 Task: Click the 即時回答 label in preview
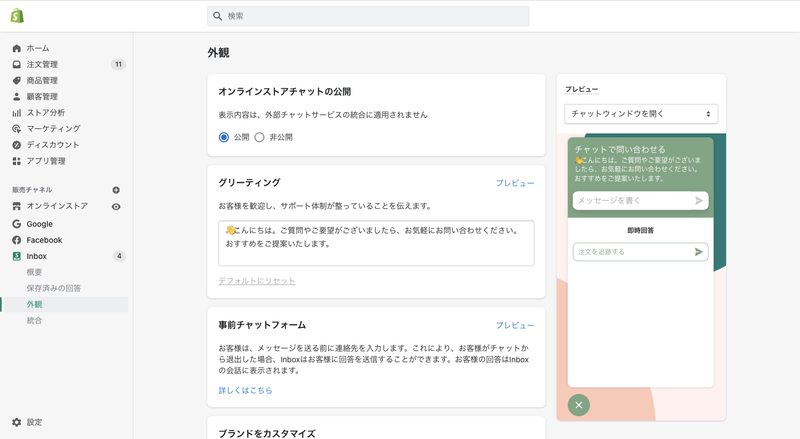[641, 231]
